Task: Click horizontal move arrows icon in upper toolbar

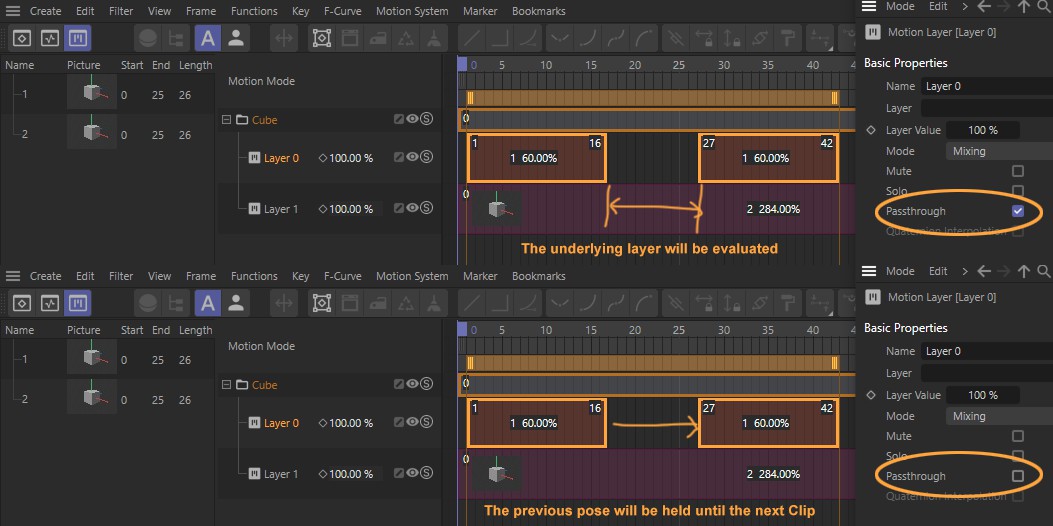Action: pos(284,38)
